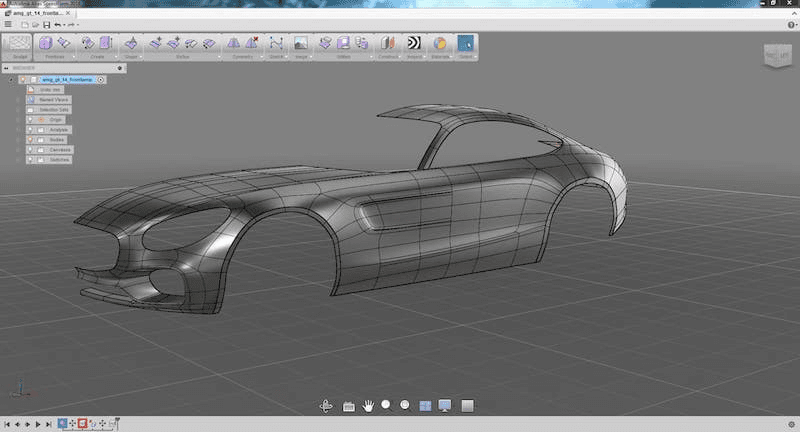The image size is (800, 432).
Task: Click the Sketch tool icon
Action: 275,44
